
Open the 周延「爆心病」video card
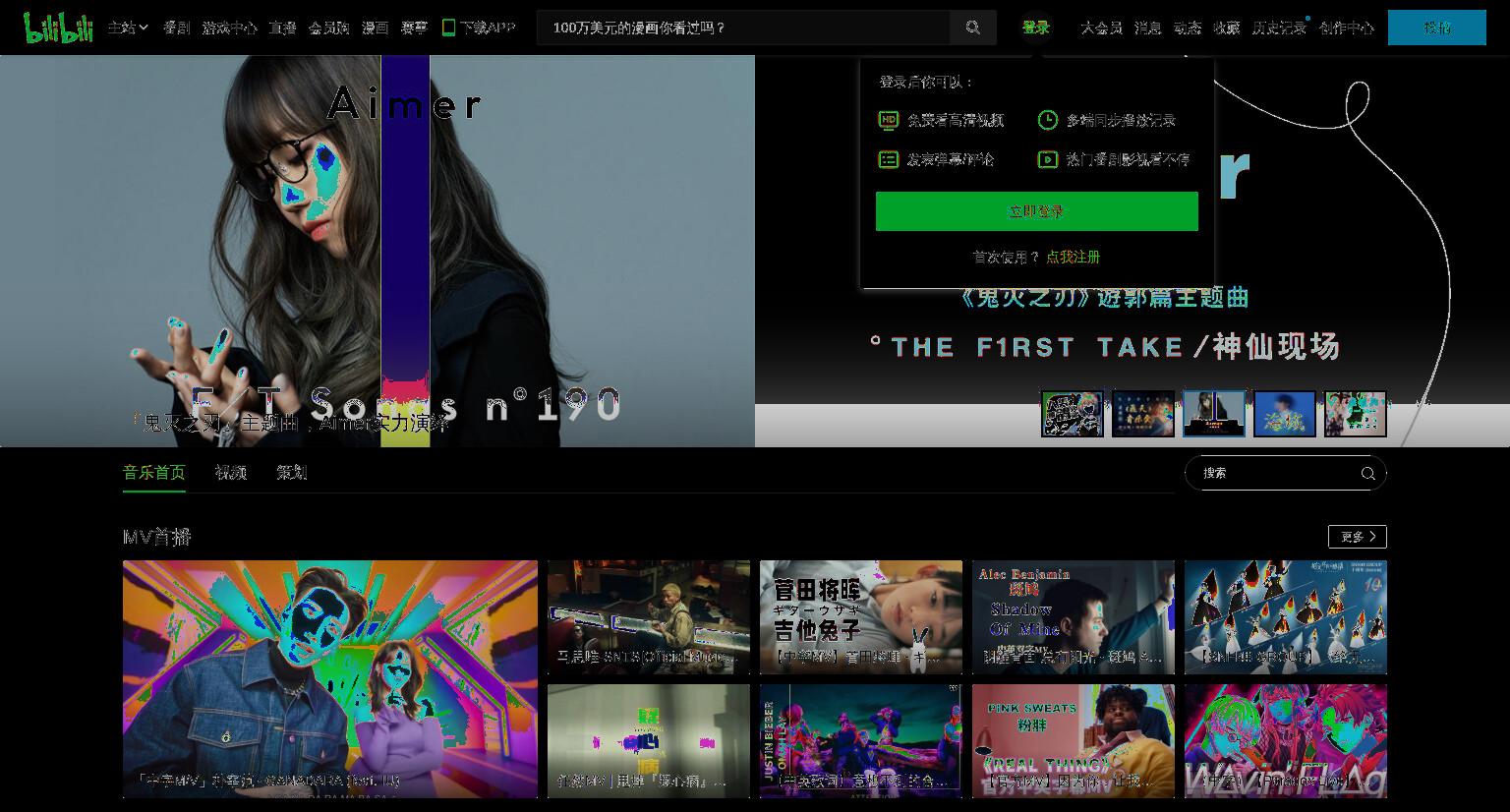coord(649,741)
